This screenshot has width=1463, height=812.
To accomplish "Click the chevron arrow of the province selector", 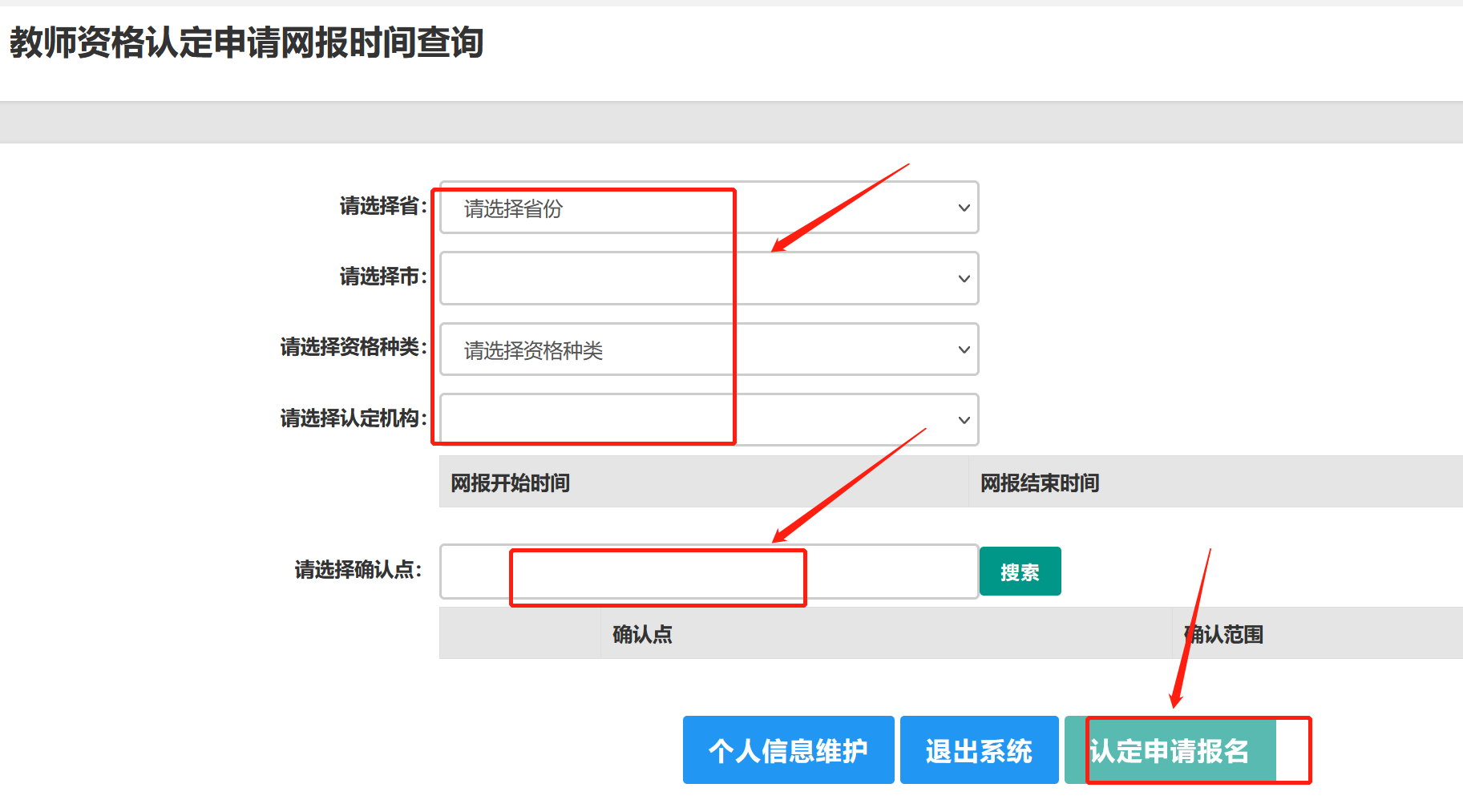I will [964, 208].
